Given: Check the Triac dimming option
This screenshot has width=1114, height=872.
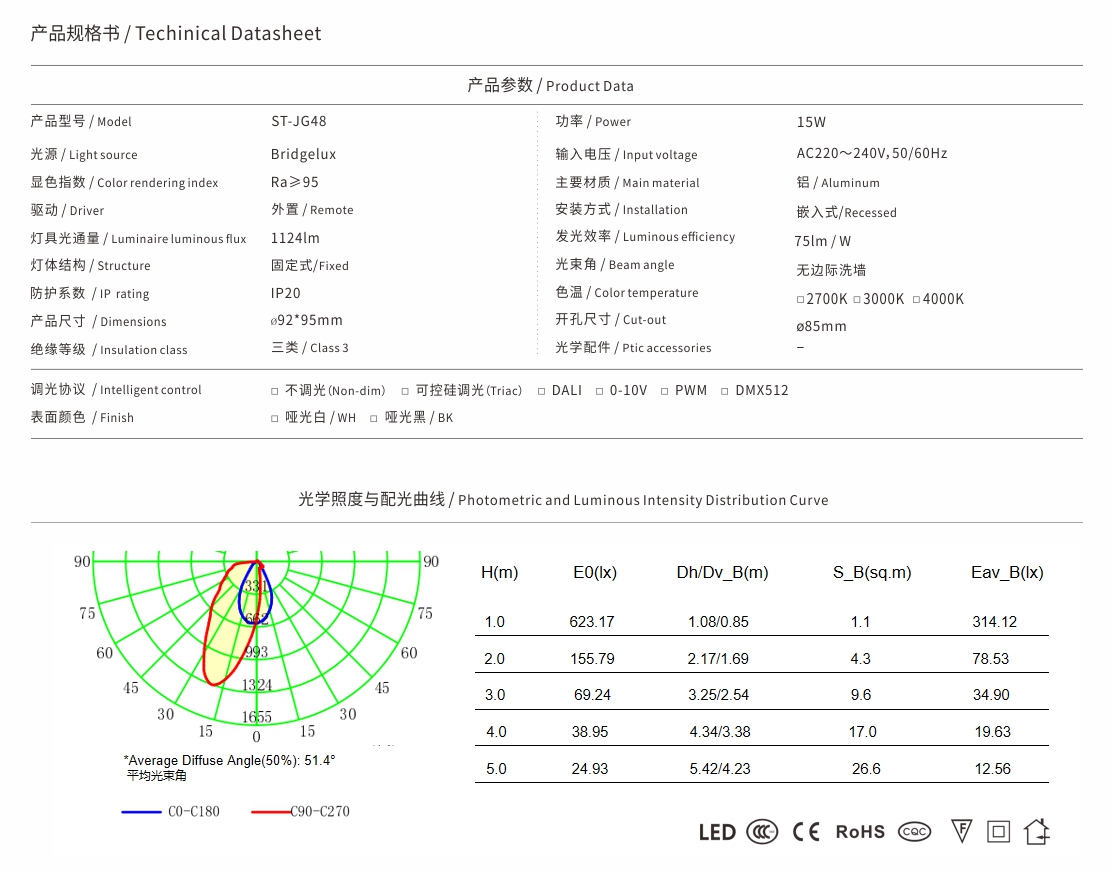Looking at the screenshot, I should click(405, 392).
